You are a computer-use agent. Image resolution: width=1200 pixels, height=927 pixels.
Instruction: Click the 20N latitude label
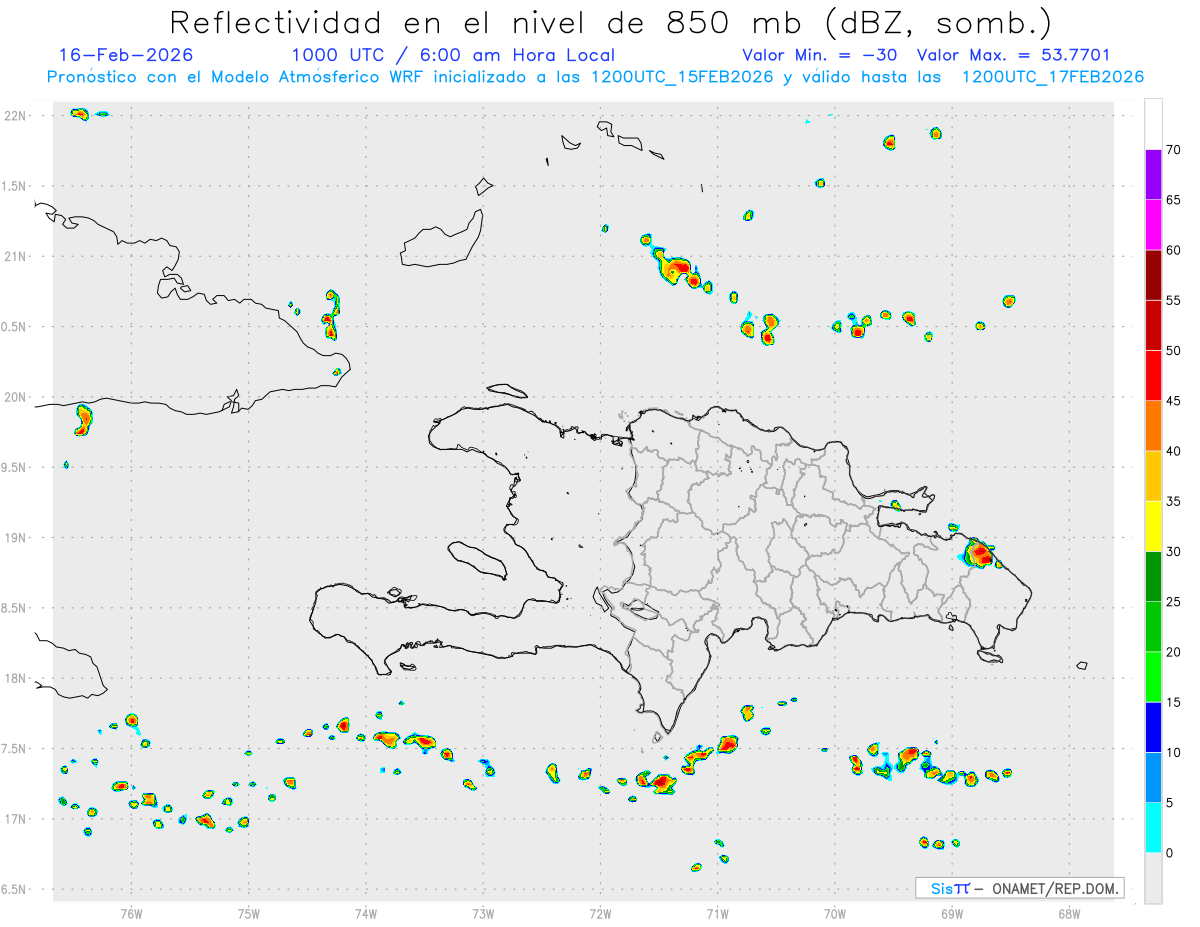[15, 397]
